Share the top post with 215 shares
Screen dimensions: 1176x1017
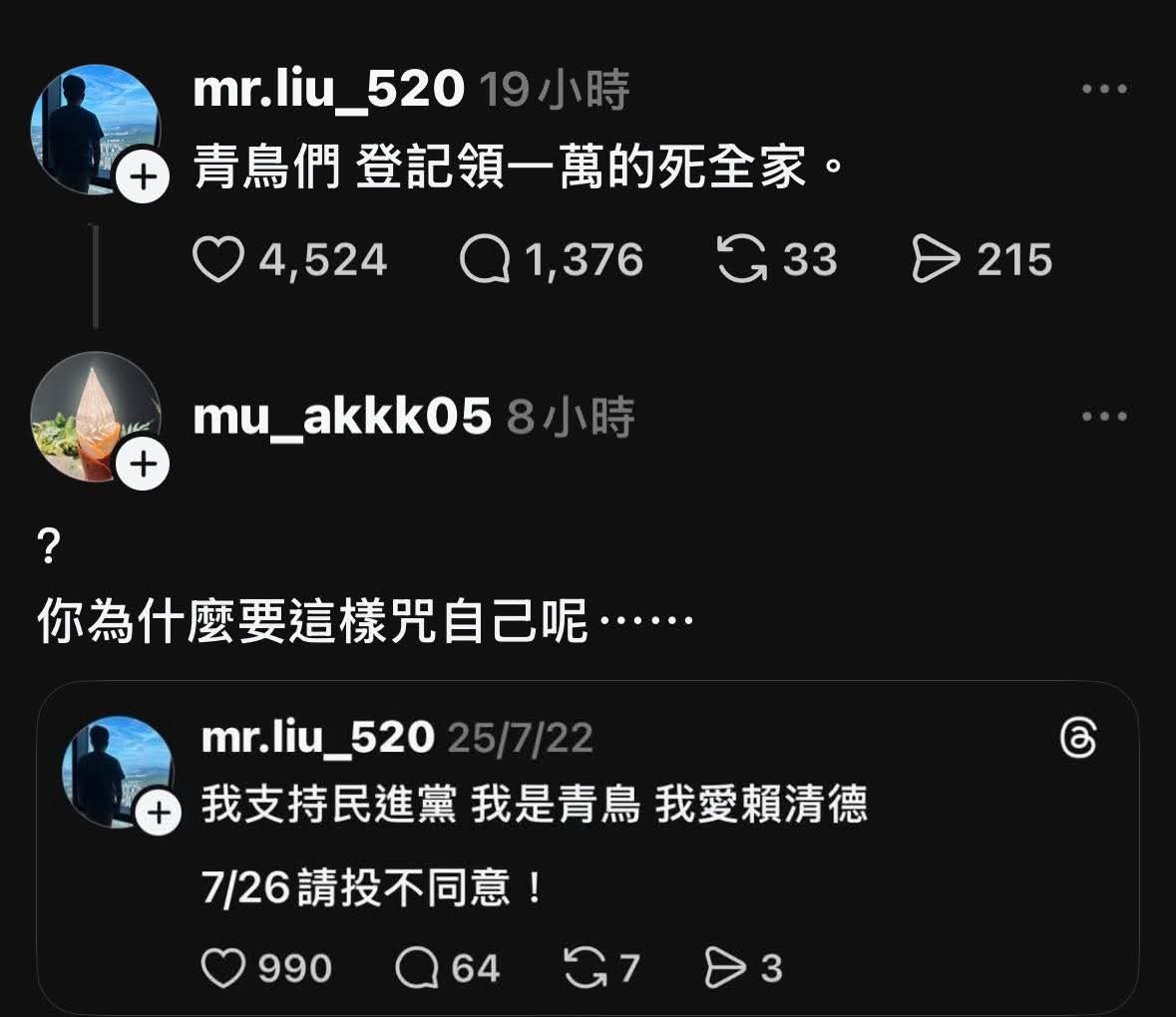936,259
